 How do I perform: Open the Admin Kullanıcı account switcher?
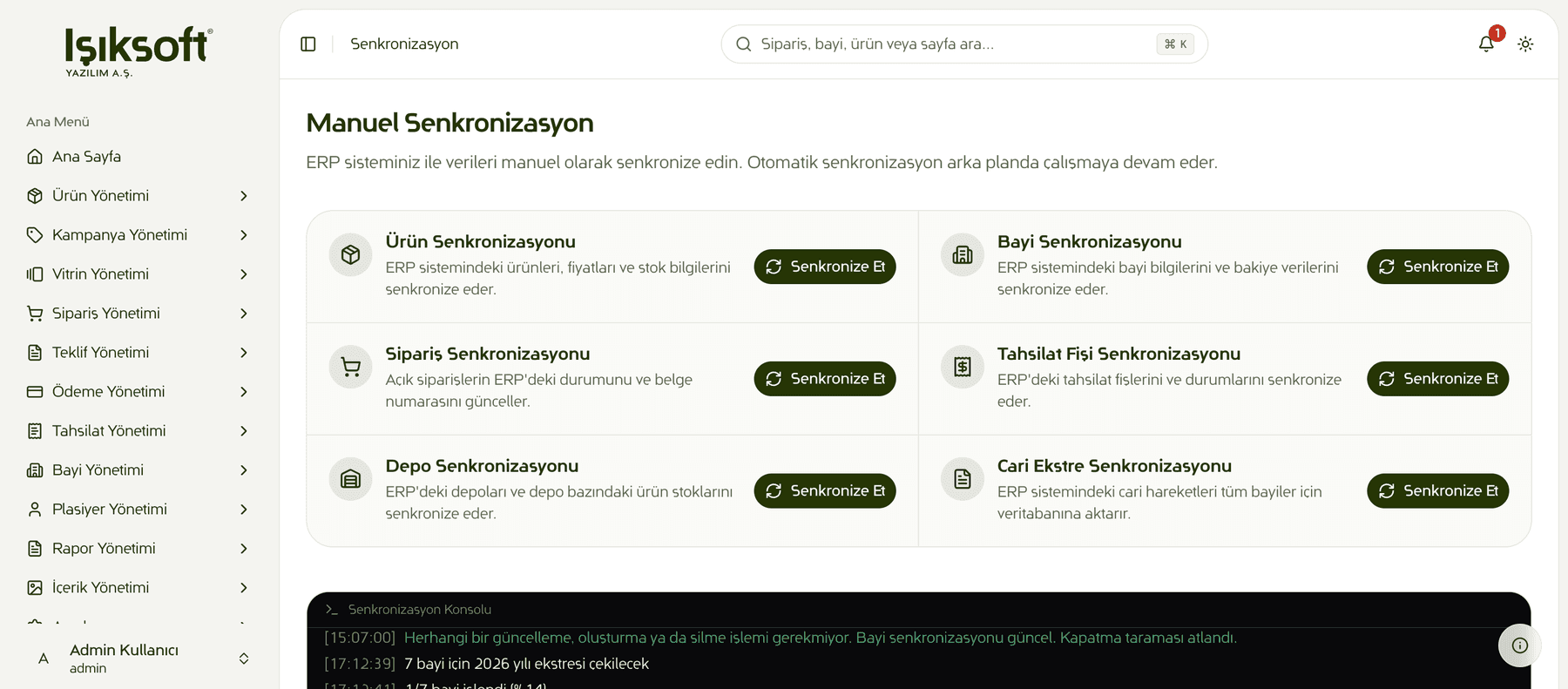coord(139,659)
